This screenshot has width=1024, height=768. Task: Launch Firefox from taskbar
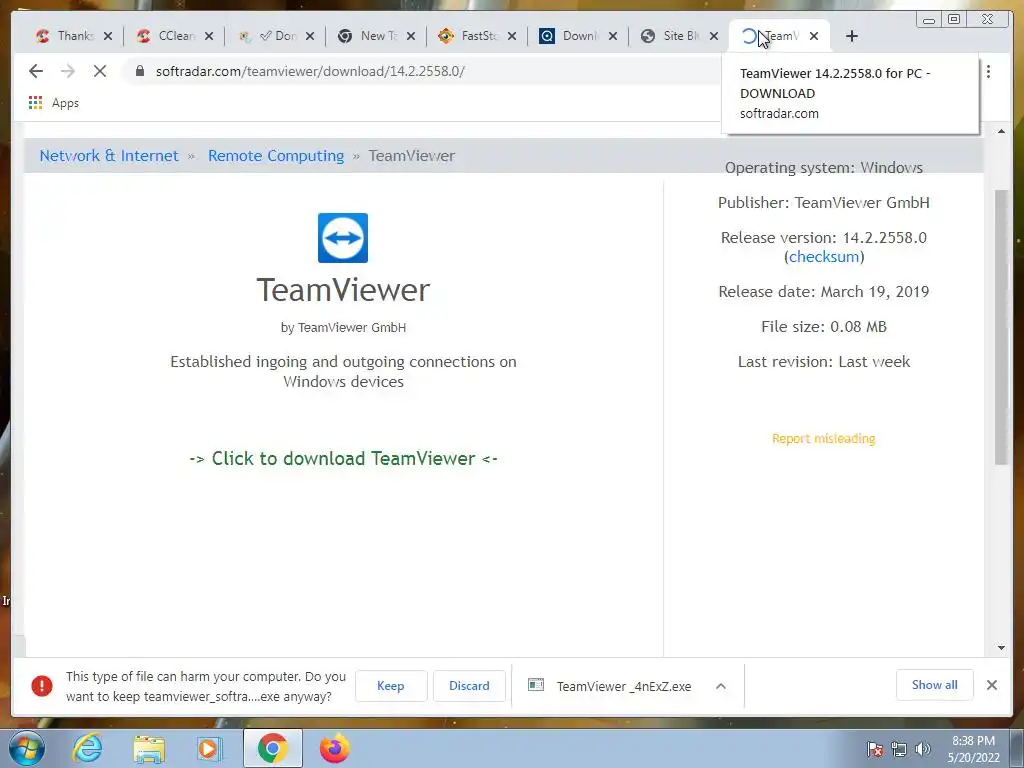[334, 748]
